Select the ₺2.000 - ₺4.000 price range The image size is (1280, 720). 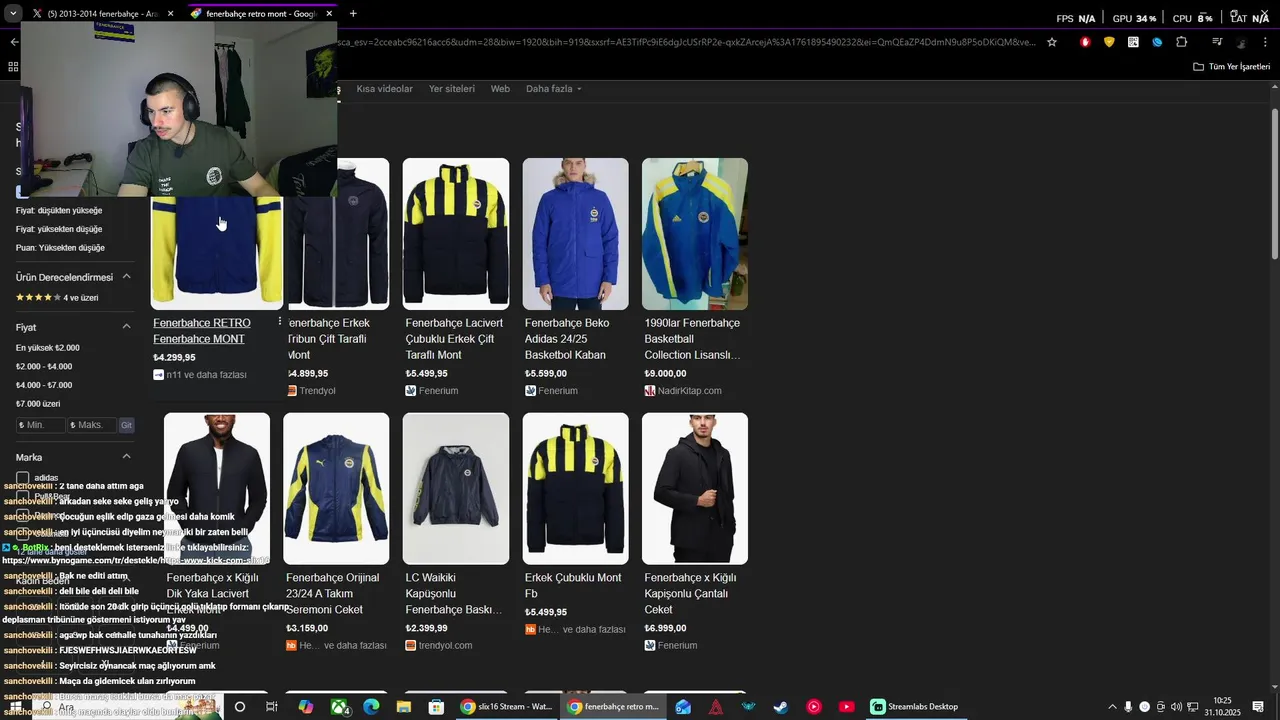click(44, 367)
